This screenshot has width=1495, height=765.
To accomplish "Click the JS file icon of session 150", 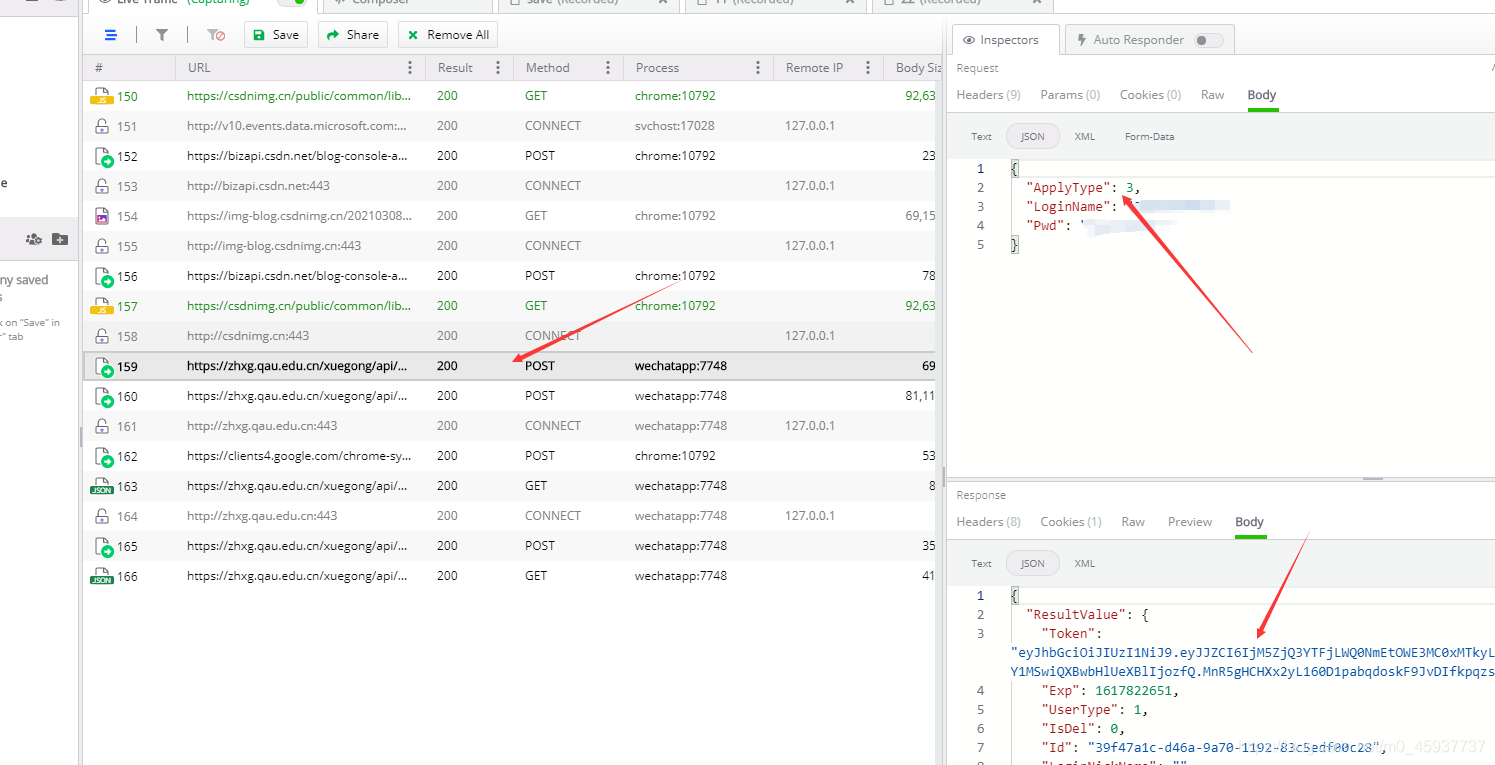I will tap(102, 96).
